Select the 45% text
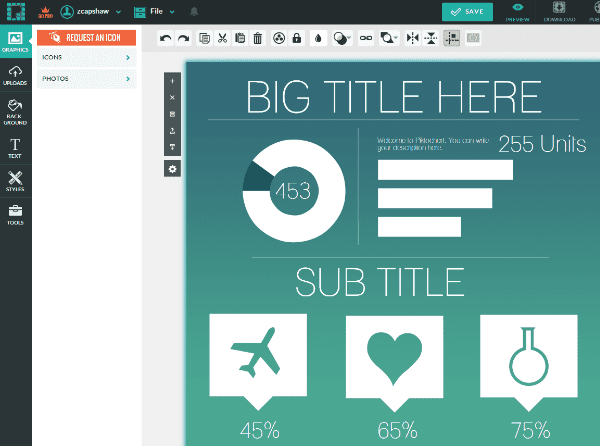Viewport: 600px width, 446px height. 260,430
